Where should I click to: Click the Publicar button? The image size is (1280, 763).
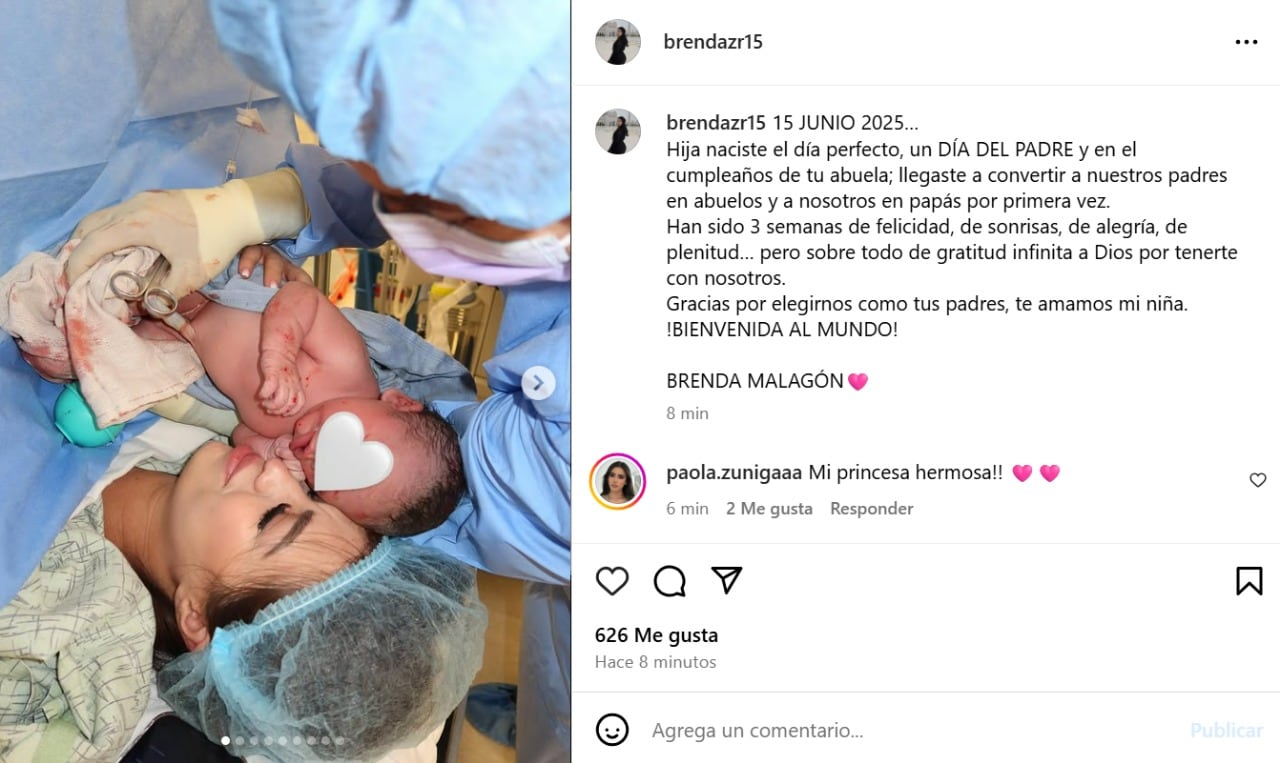point(1226,730)
